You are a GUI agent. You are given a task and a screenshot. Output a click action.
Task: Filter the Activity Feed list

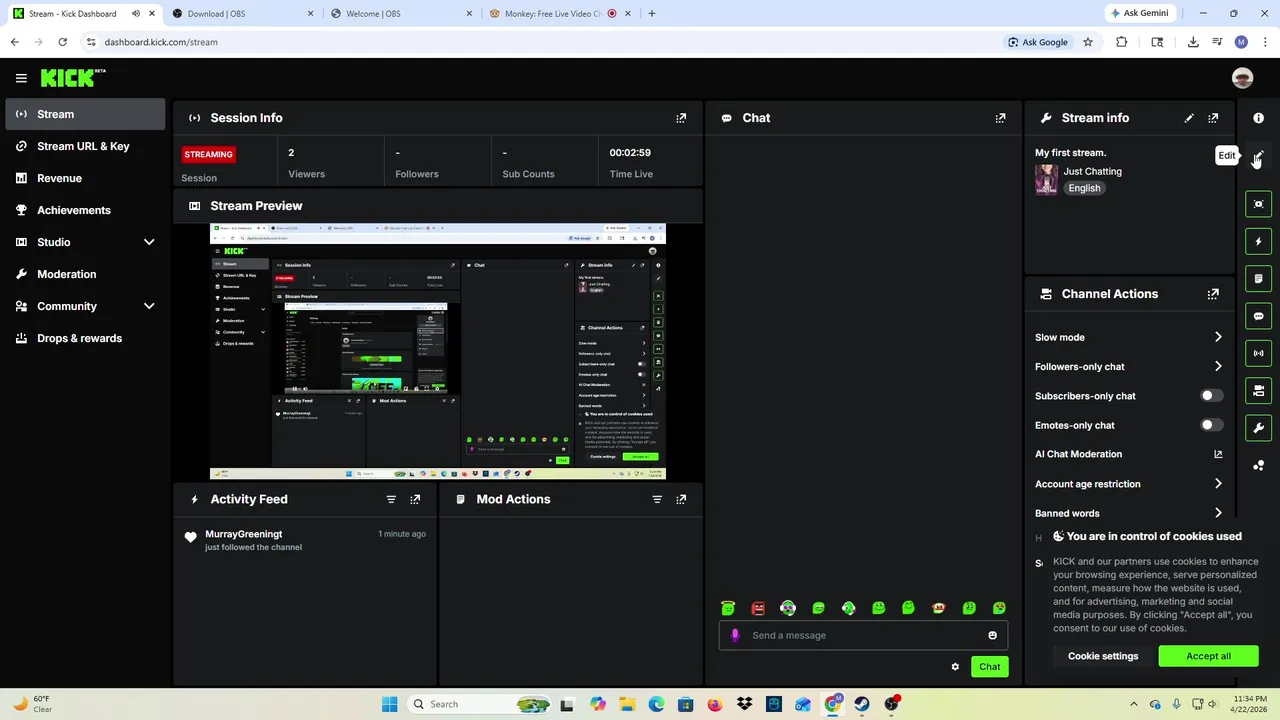[391, 499]
